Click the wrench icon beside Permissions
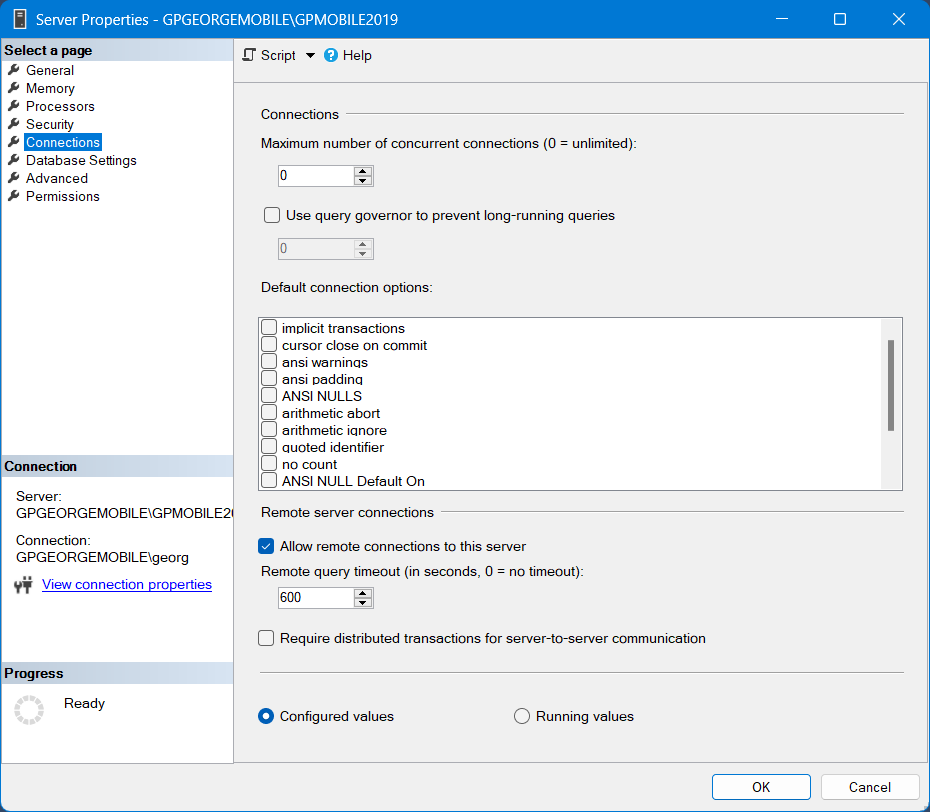Viewport: 930px width, 812px height. 14,196
